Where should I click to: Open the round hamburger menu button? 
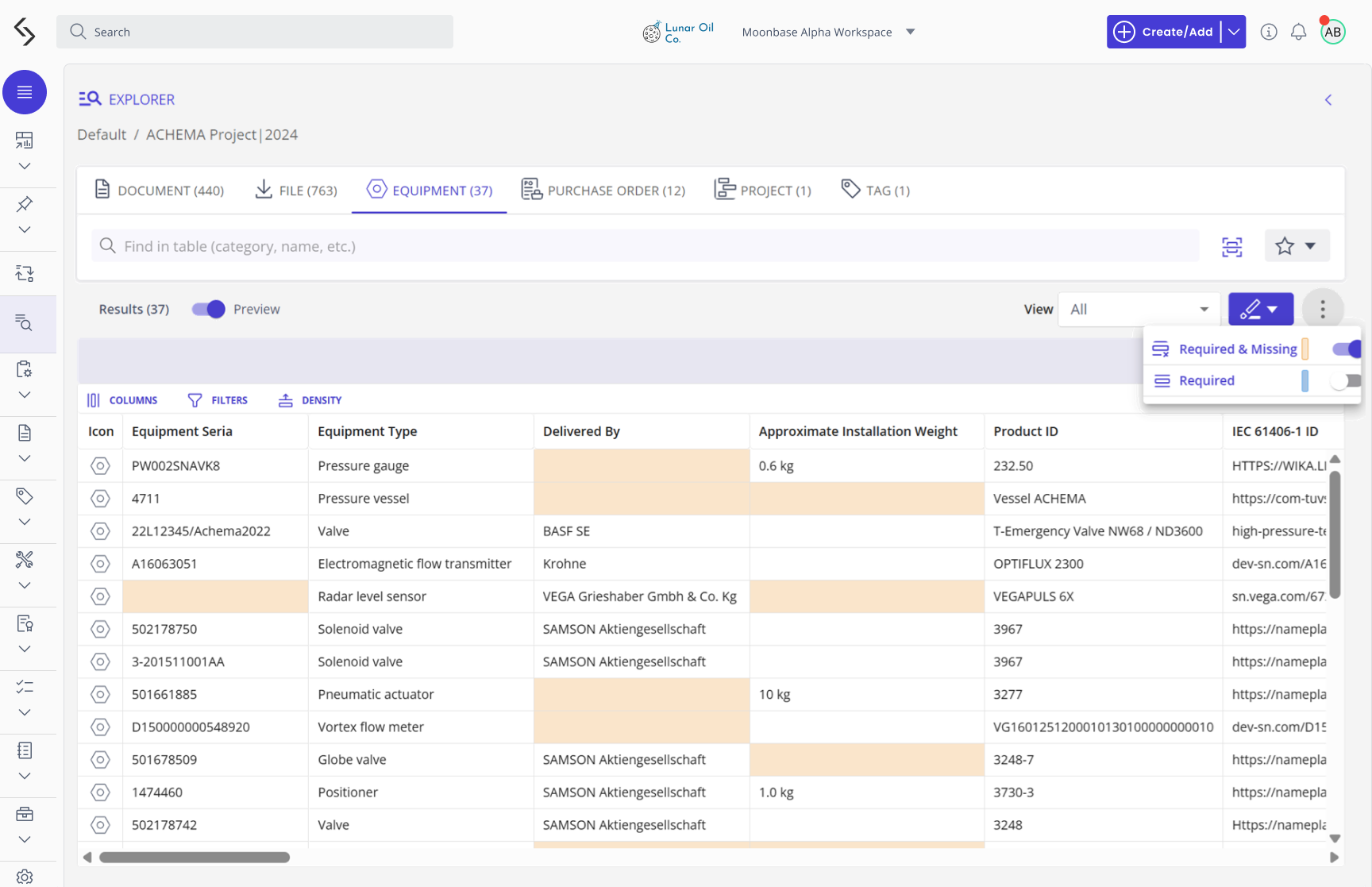point(25,92)
